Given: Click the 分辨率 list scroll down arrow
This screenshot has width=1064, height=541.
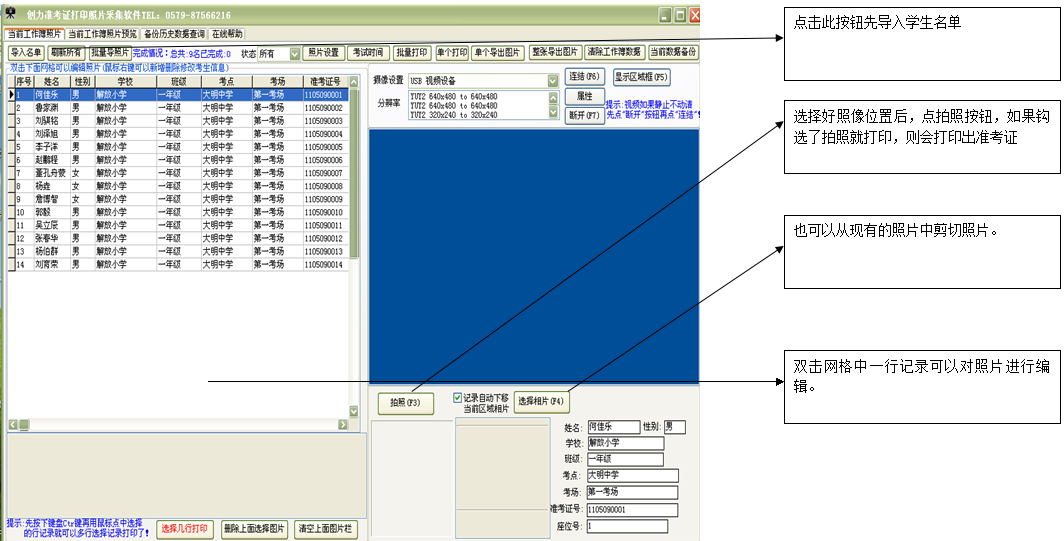Looking at the screenshot, I should coord(554,113).
